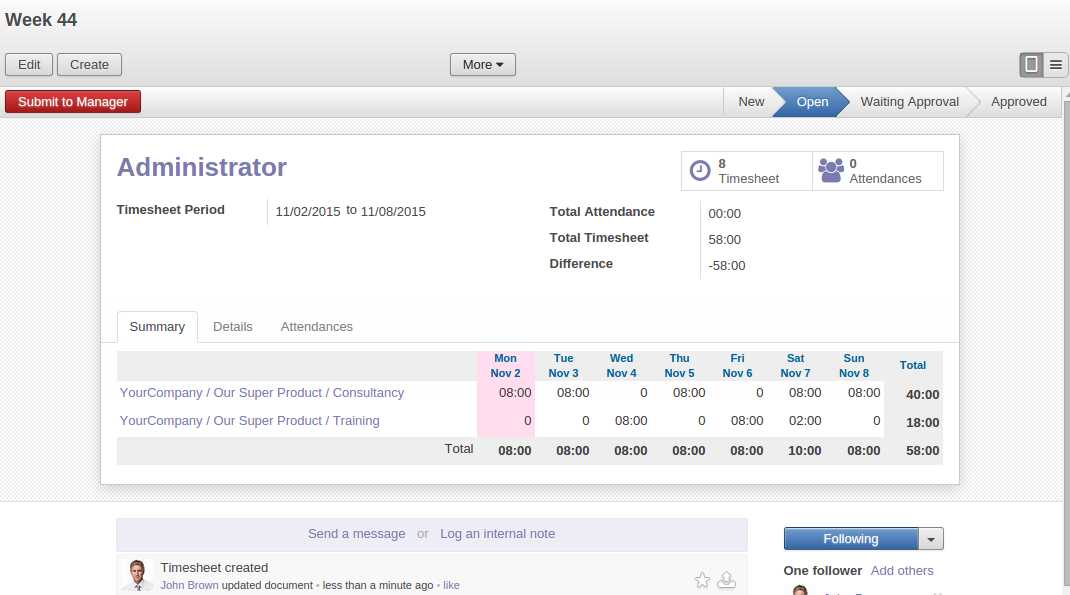The image size is (1070, 595).
Task: Click the Create button
Action: coord(89,65)
